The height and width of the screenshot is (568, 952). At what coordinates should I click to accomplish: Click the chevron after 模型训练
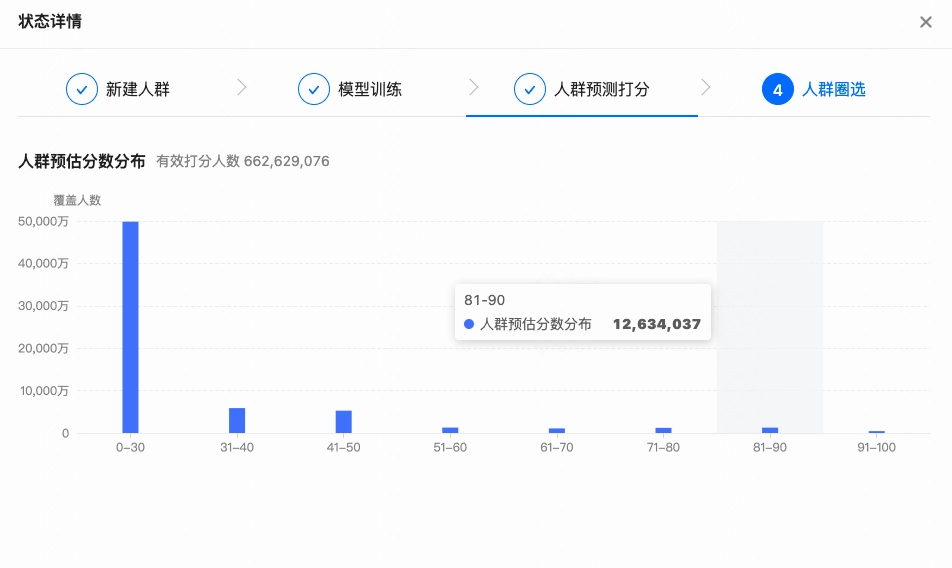point(474,87)
